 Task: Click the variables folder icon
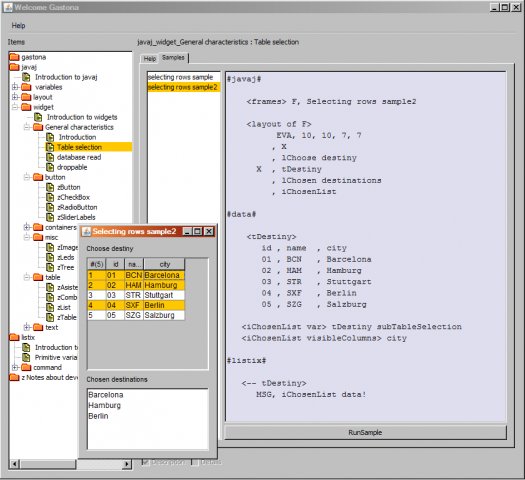(26, 87)
